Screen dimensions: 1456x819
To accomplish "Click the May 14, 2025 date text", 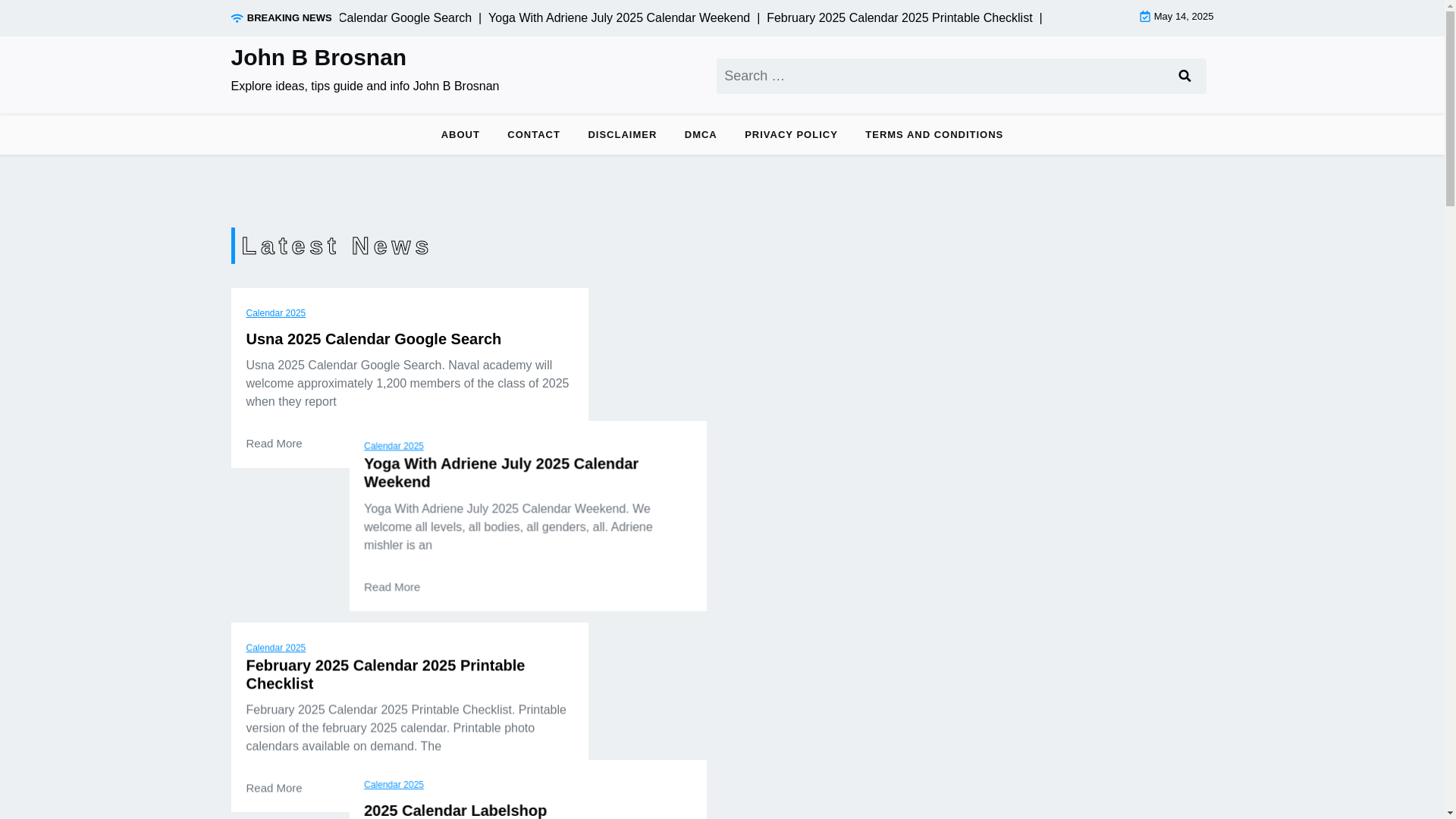I will coord(1183,17).
